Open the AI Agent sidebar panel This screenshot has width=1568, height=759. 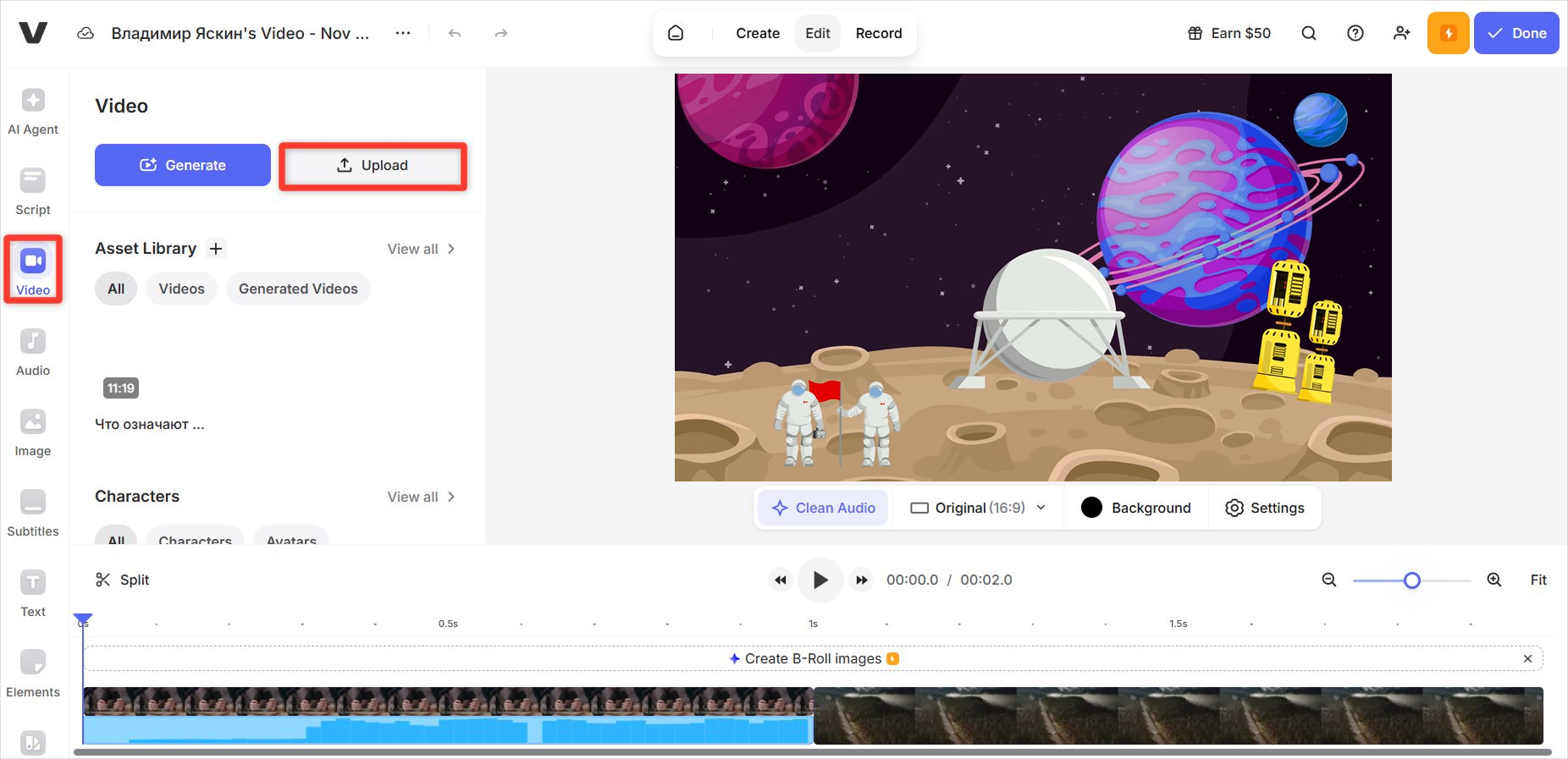(x=33, y=111)
